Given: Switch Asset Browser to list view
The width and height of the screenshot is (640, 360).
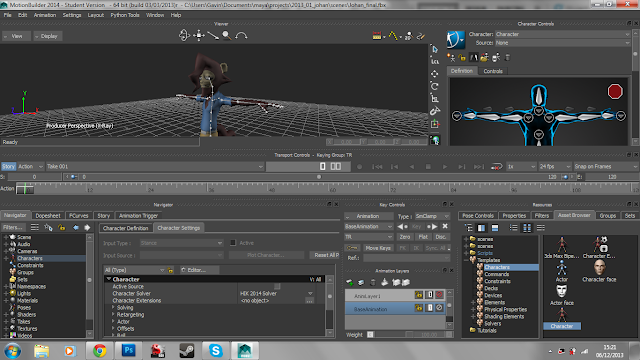Looking at the screenshot, I should pos(513,228).
